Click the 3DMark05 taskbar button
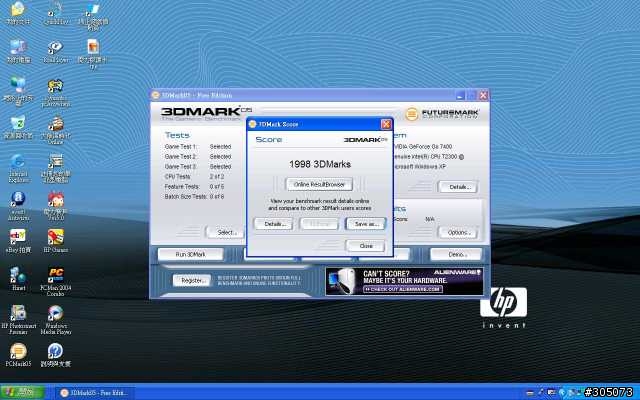The image size is (640, 400). tap(95, 393)
